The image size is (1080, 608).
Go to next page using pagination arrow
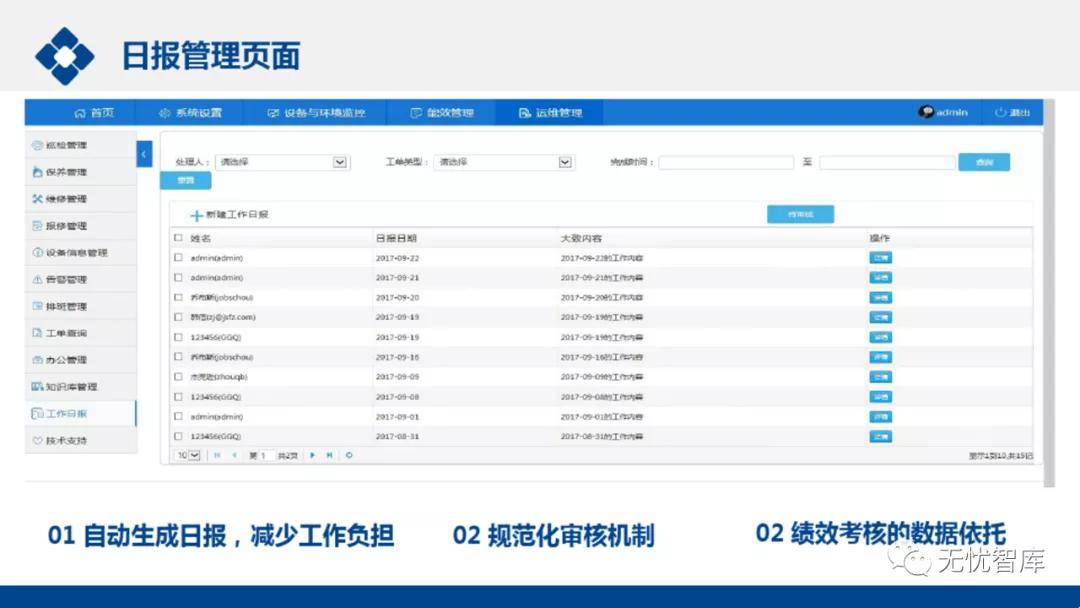click(313, 455)
